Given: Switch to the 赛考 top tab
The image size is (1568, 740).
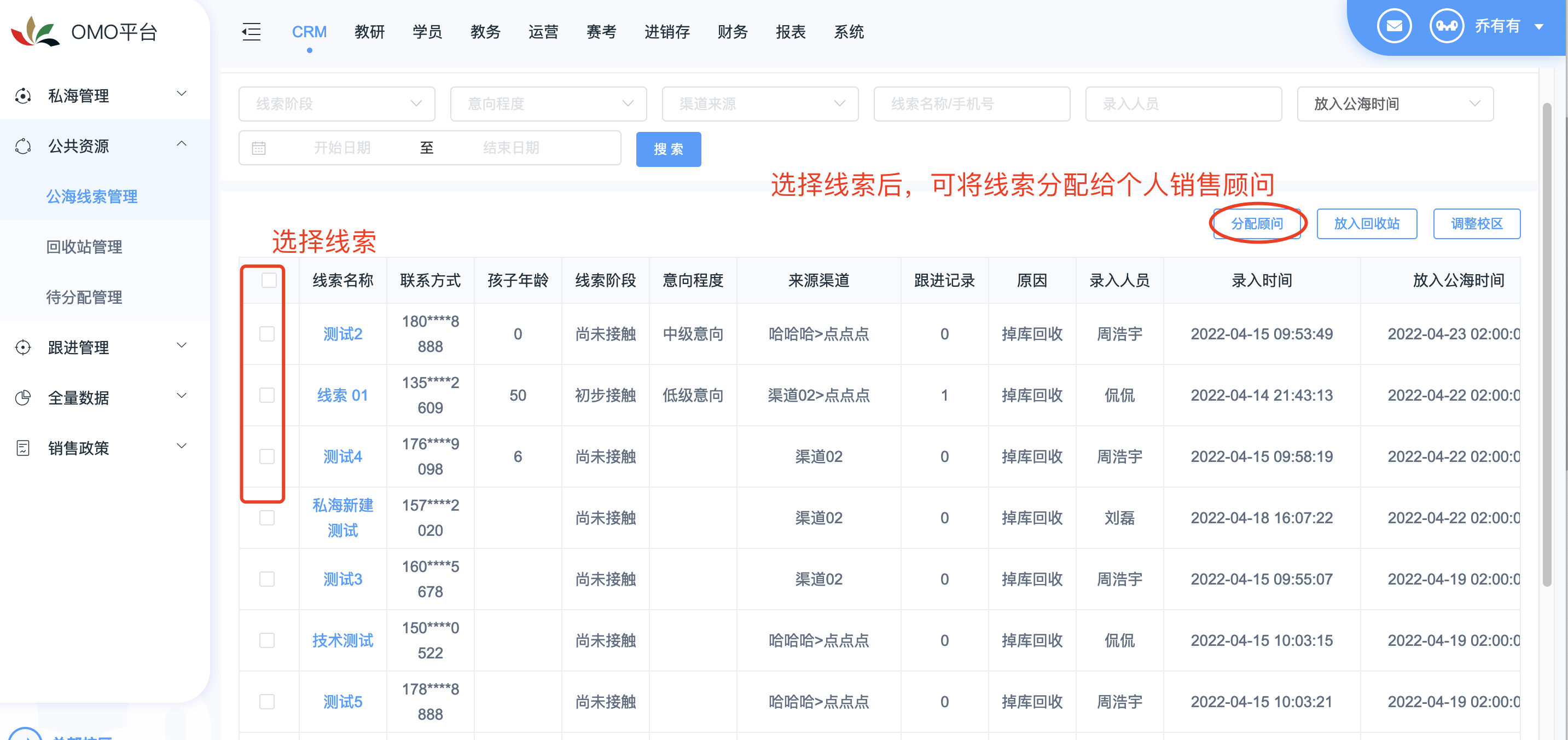Looking at the screenshot, I should (601, 32).
